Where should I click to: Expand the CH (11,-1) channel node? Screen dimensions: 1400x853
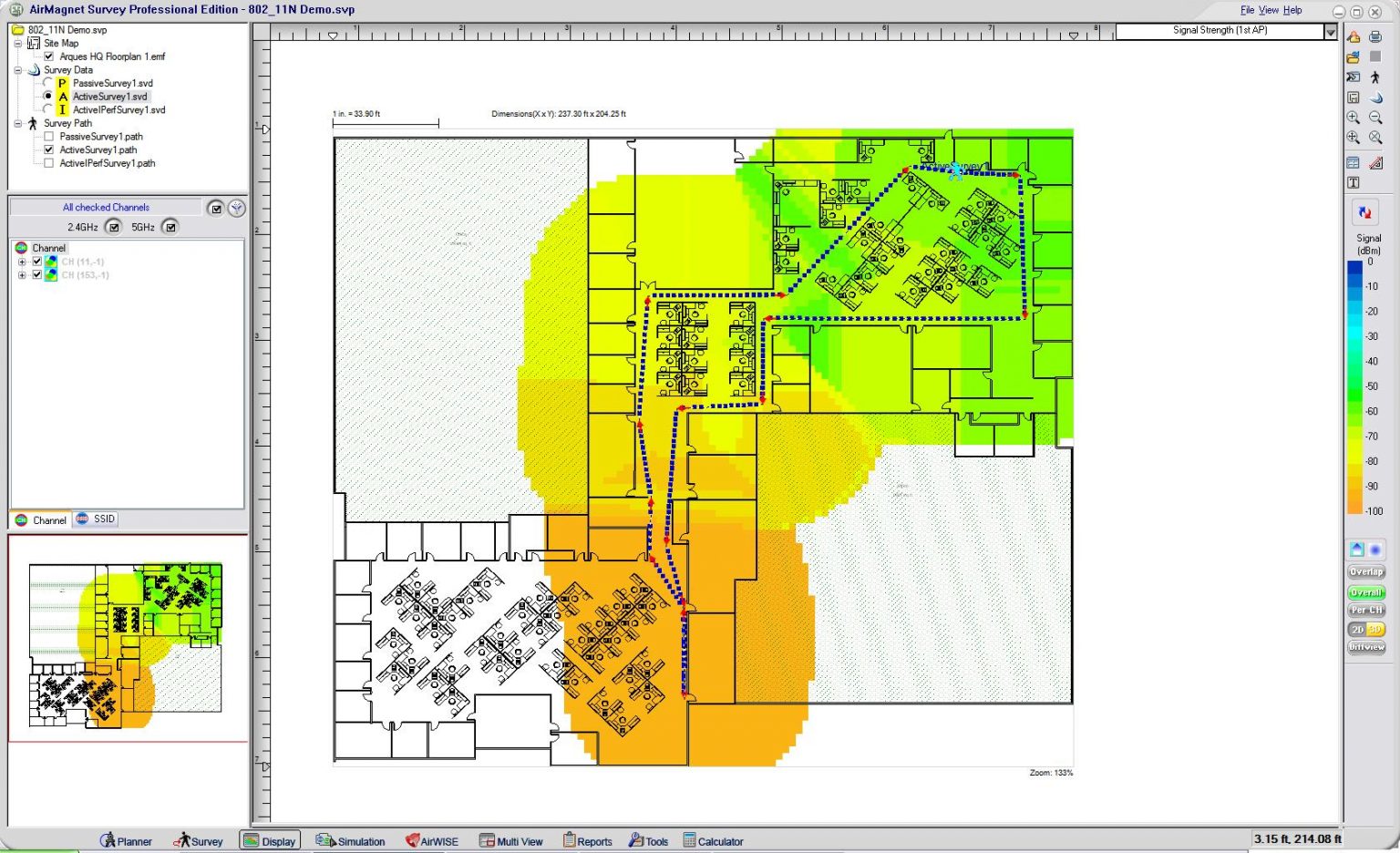click(x=22, y=262)
